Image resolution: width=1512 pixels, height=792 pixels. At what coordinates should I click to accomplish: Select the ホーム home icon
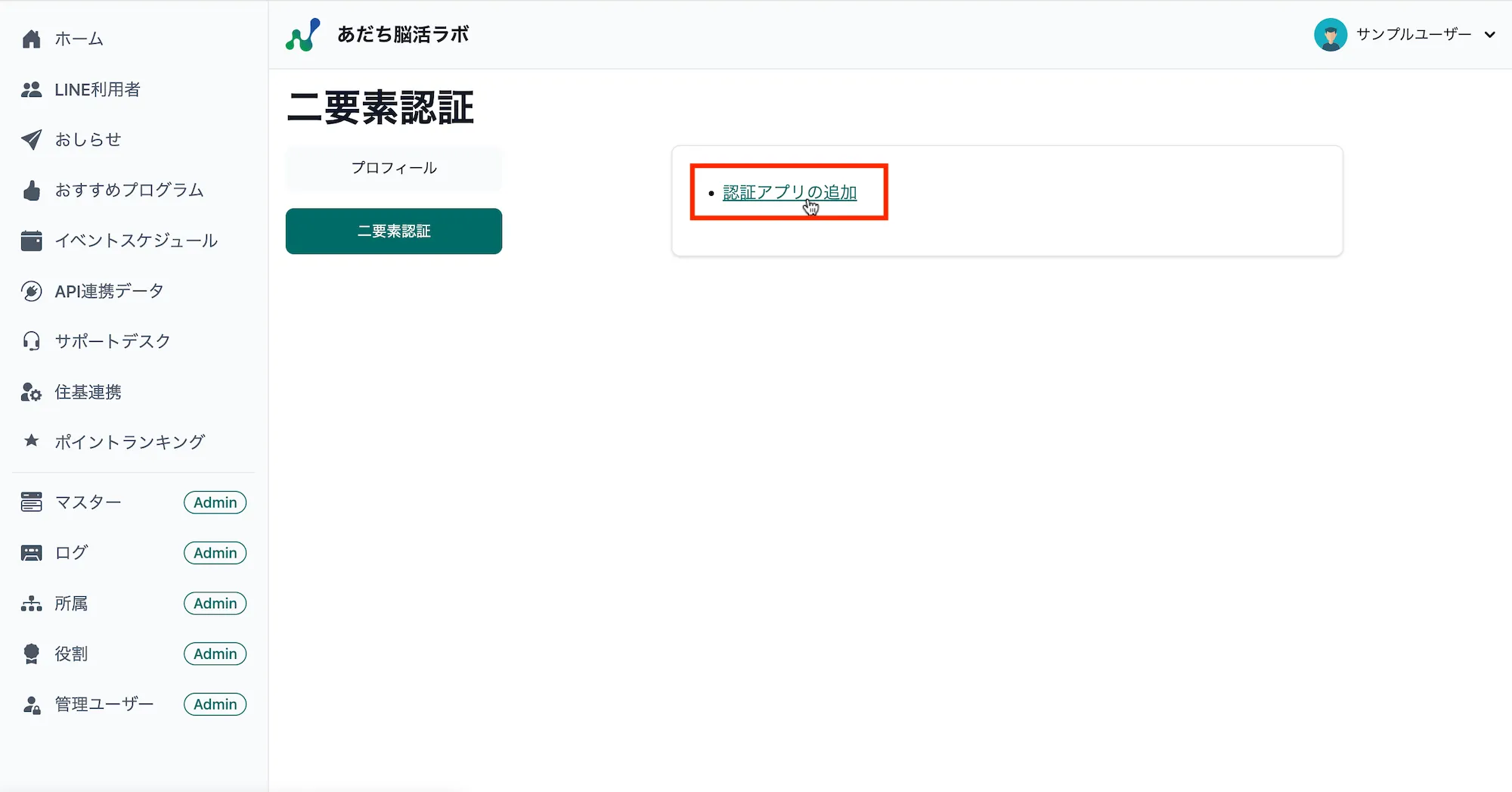click(x=31, y=39)
